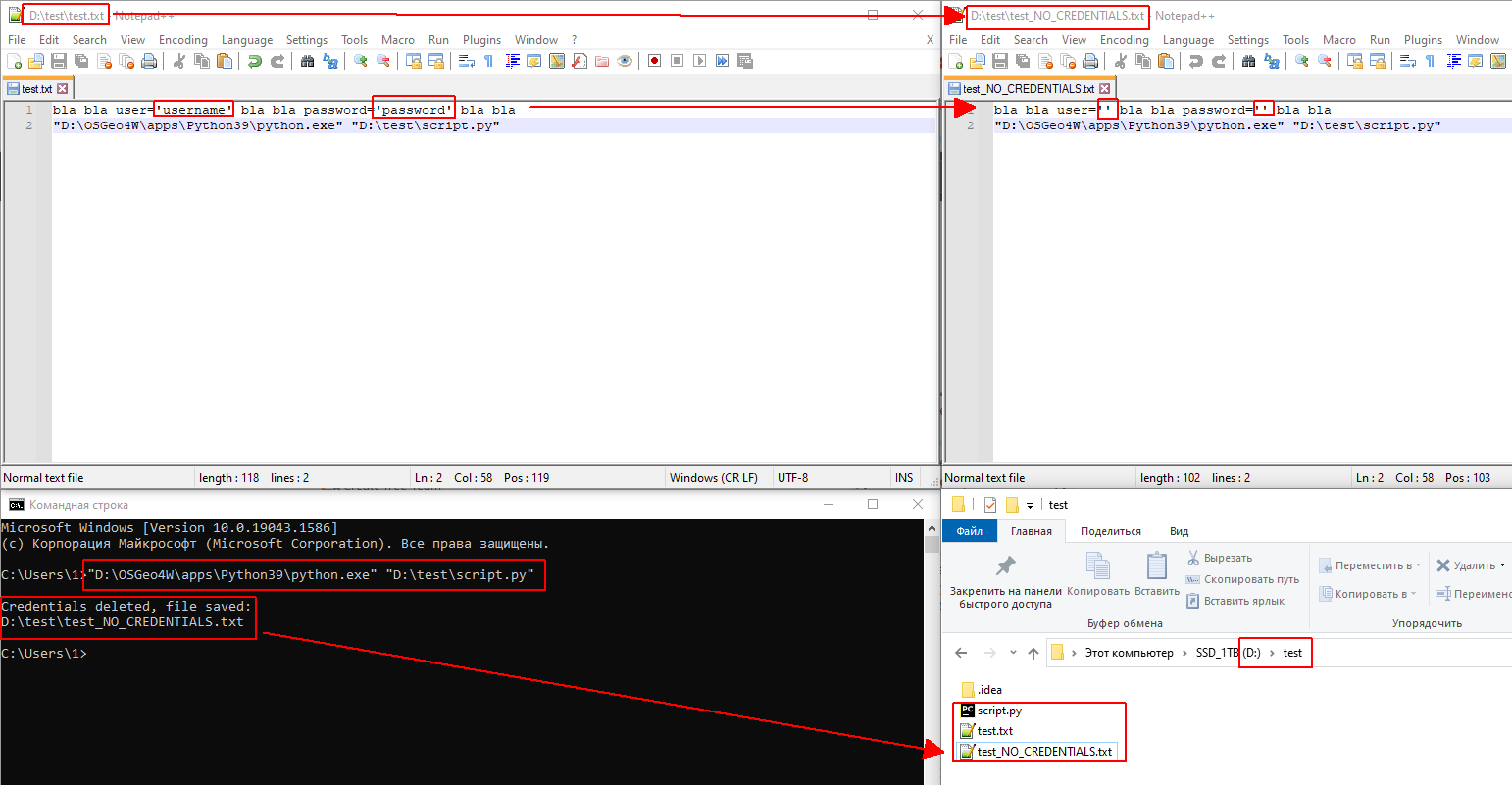Image resolution: width=1512 pixels, height=785 pixels.
Task: Select the test_NO_CREDENTIALS.txt document tab
Action: [x=1029, y=88]
